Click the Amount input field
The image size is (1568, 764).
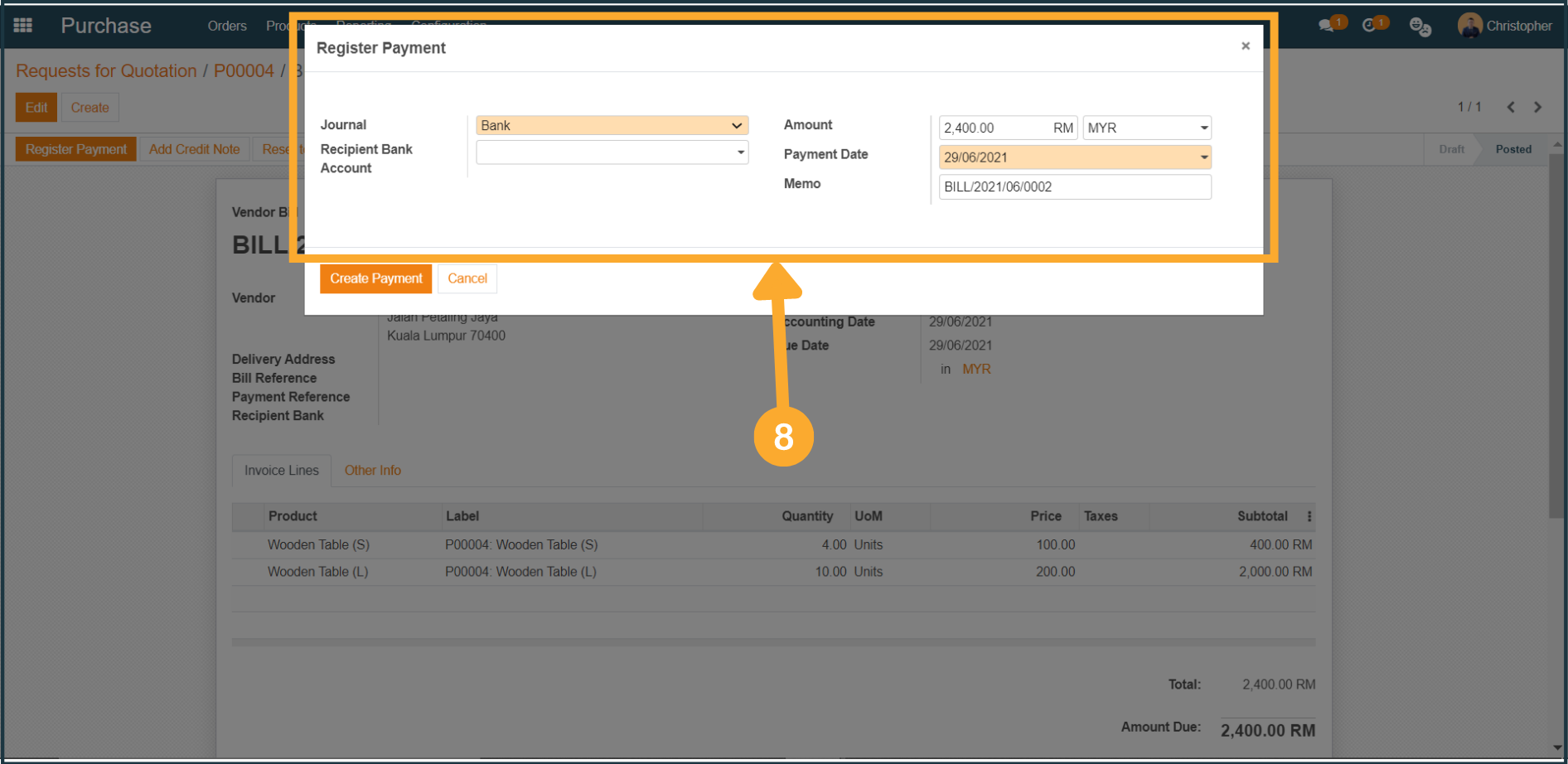(x=995, y=128)
